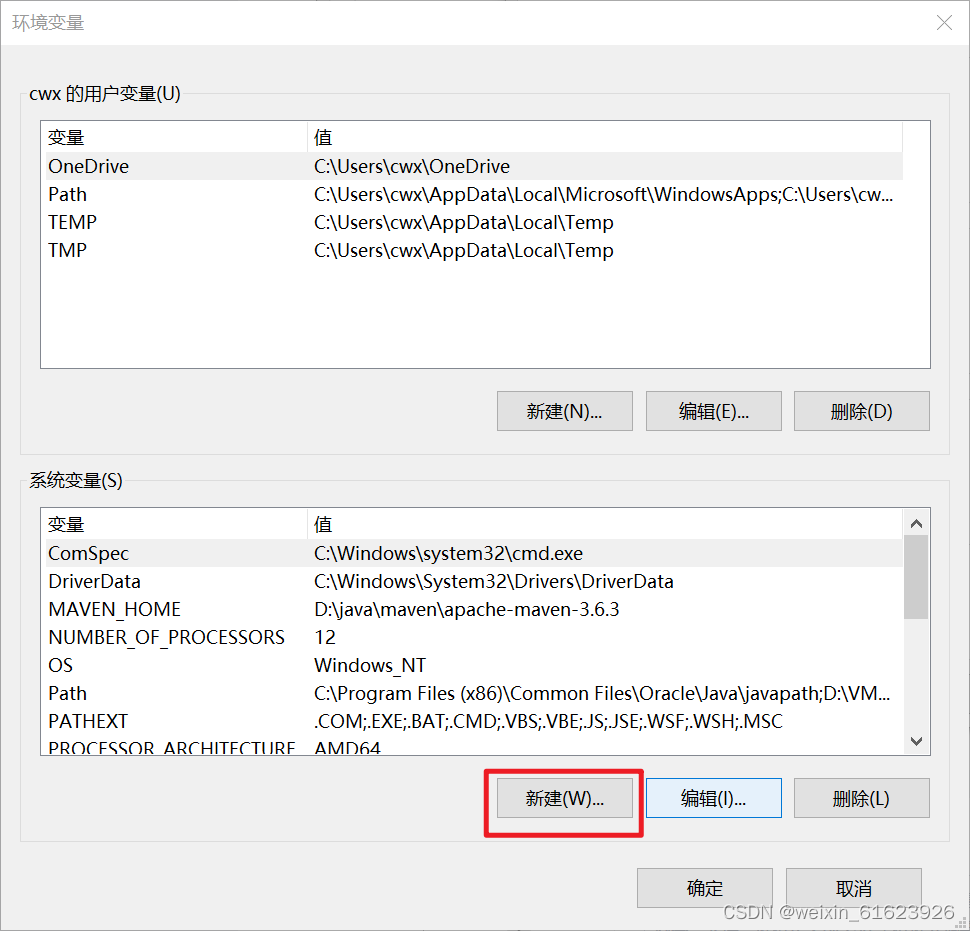Click 新建(N)... for user variables

pos(564,411)
